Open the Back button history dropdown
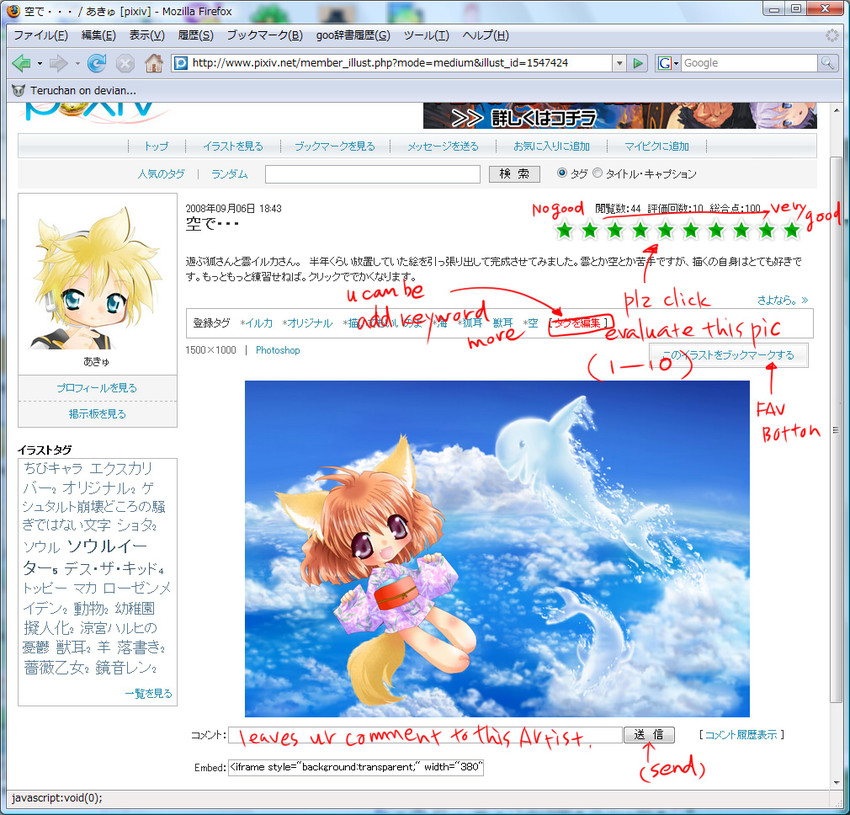 40,64
